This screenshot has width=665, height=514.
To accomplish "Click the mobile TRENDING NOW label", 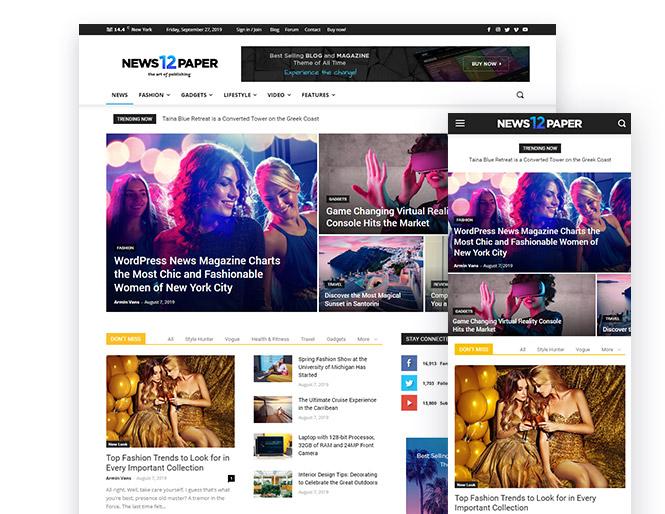I will pyautogui.click(x=540, y=148).
